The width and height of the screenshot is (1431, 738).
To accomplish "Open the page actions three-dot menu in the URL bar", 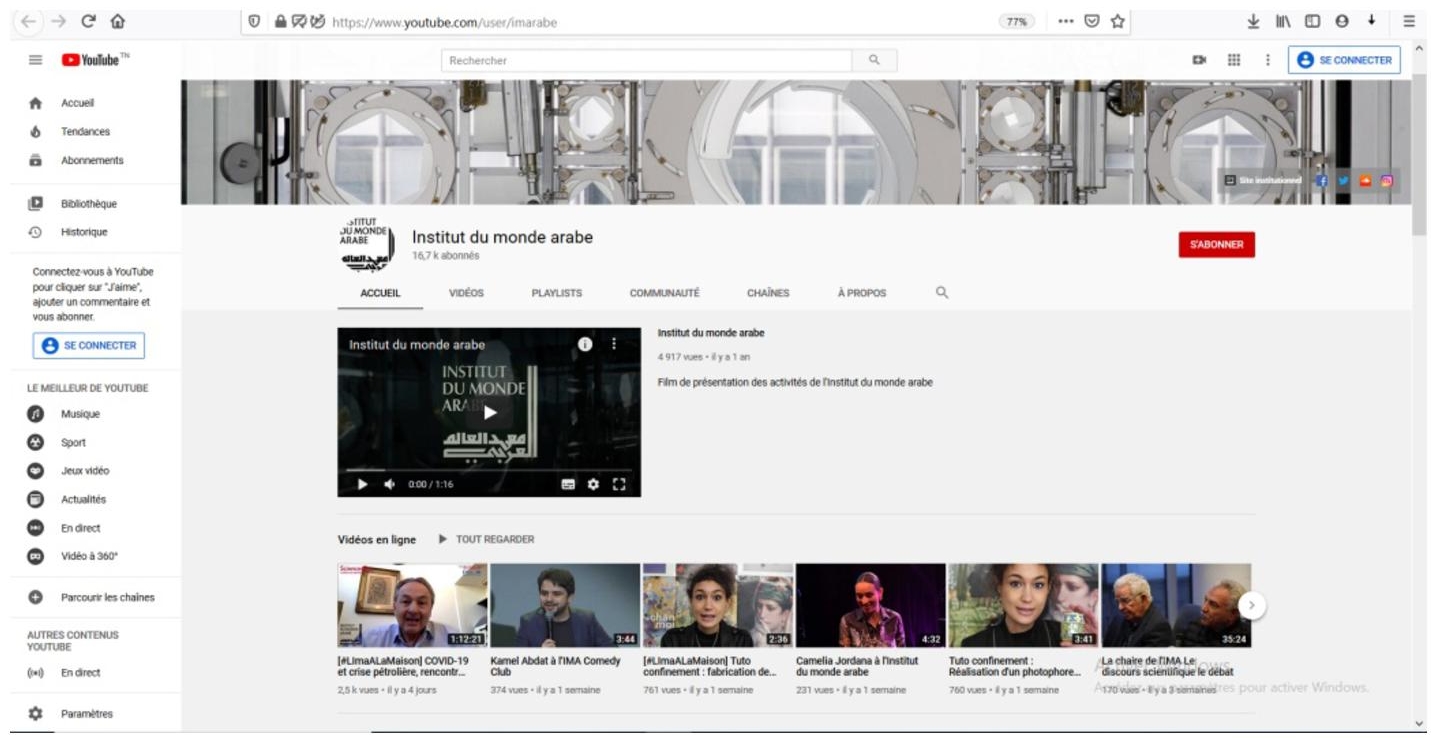I will coord(1066,21).
